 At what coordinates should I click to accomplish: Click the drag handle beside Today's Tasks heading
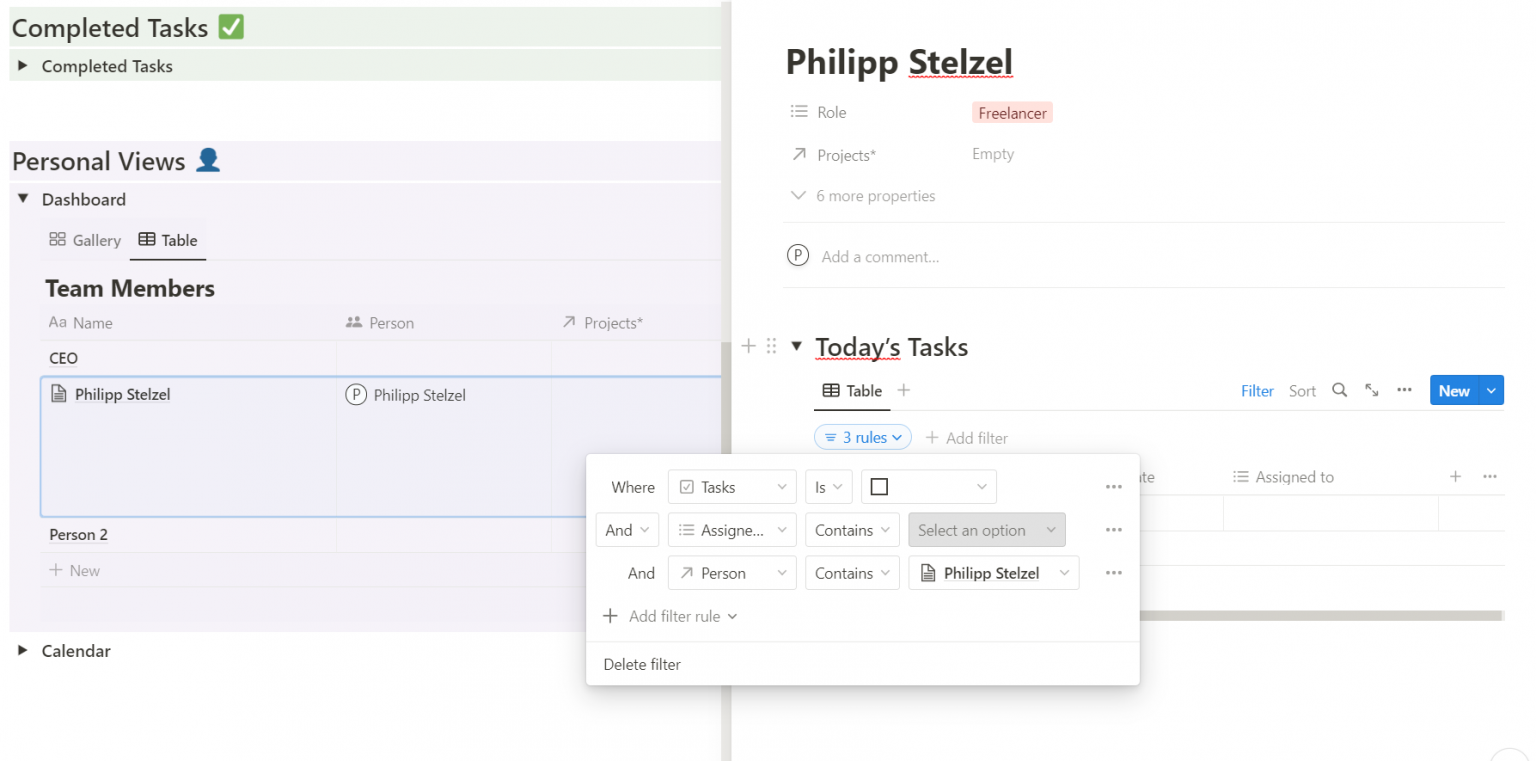pyautogui.click(x=771, y=346)
